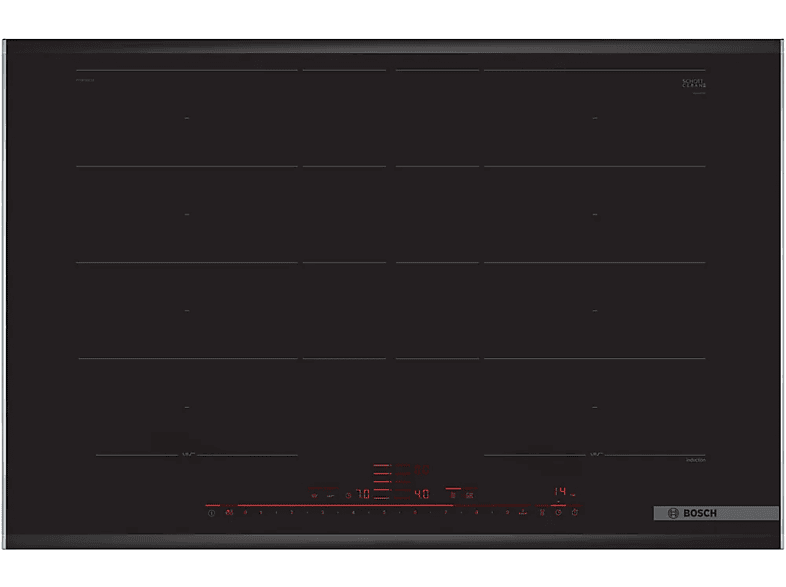The width and height of the screenshot is (786, 587).
Task: Tap the boost icon after level 9
Action: pos(523,513)
